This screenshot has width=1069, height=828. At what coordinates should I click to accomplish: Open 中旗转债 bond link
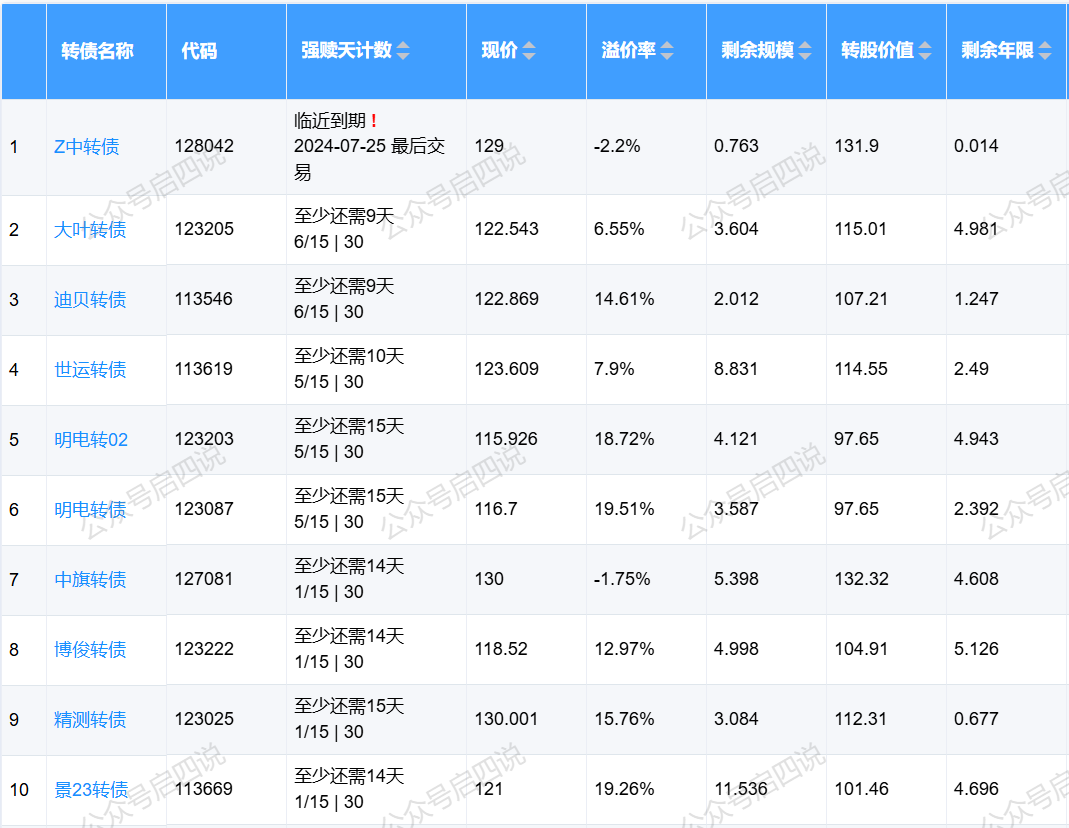tap(90, 580)
